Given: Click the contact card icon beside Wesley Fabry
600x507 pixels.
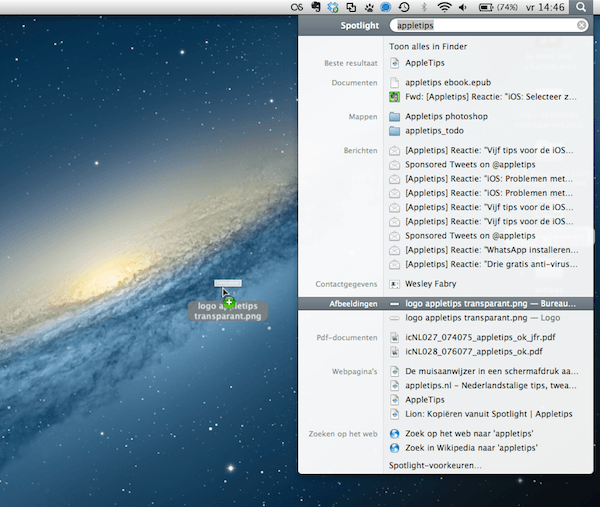Looking at the screenshot, I should point(395,284).
